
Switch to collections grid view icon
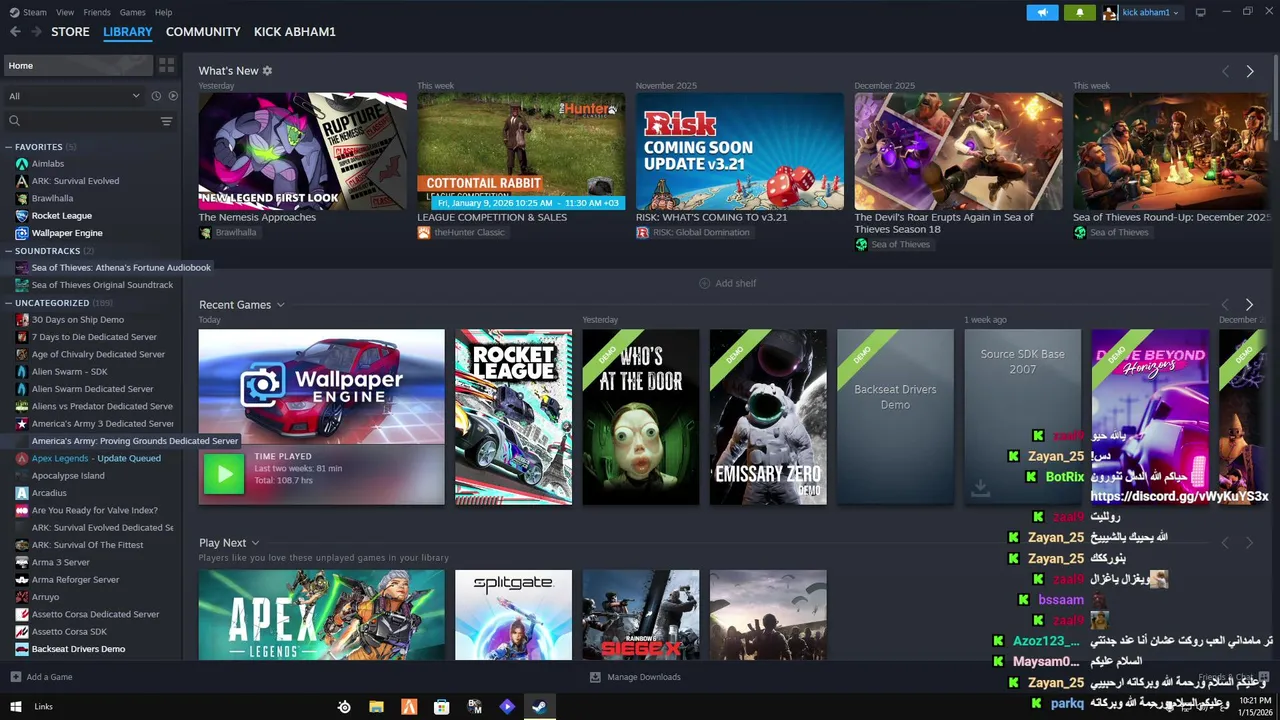click(166, 65)
